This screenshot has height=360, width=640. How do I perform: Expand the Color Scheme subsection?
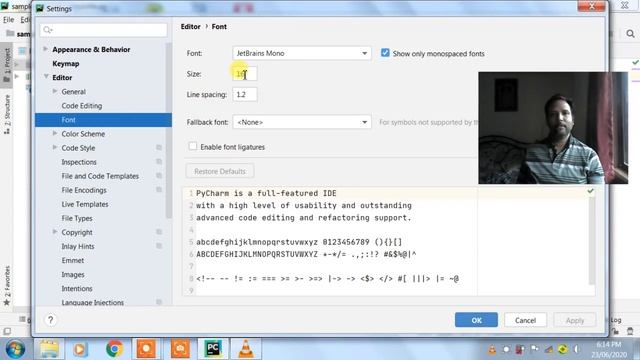click(55, 133)
